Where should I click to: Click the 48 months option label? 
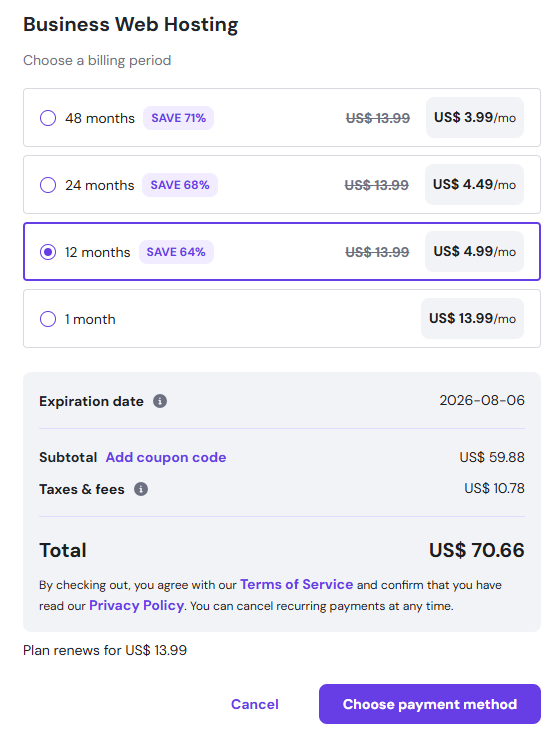(100, 118)
